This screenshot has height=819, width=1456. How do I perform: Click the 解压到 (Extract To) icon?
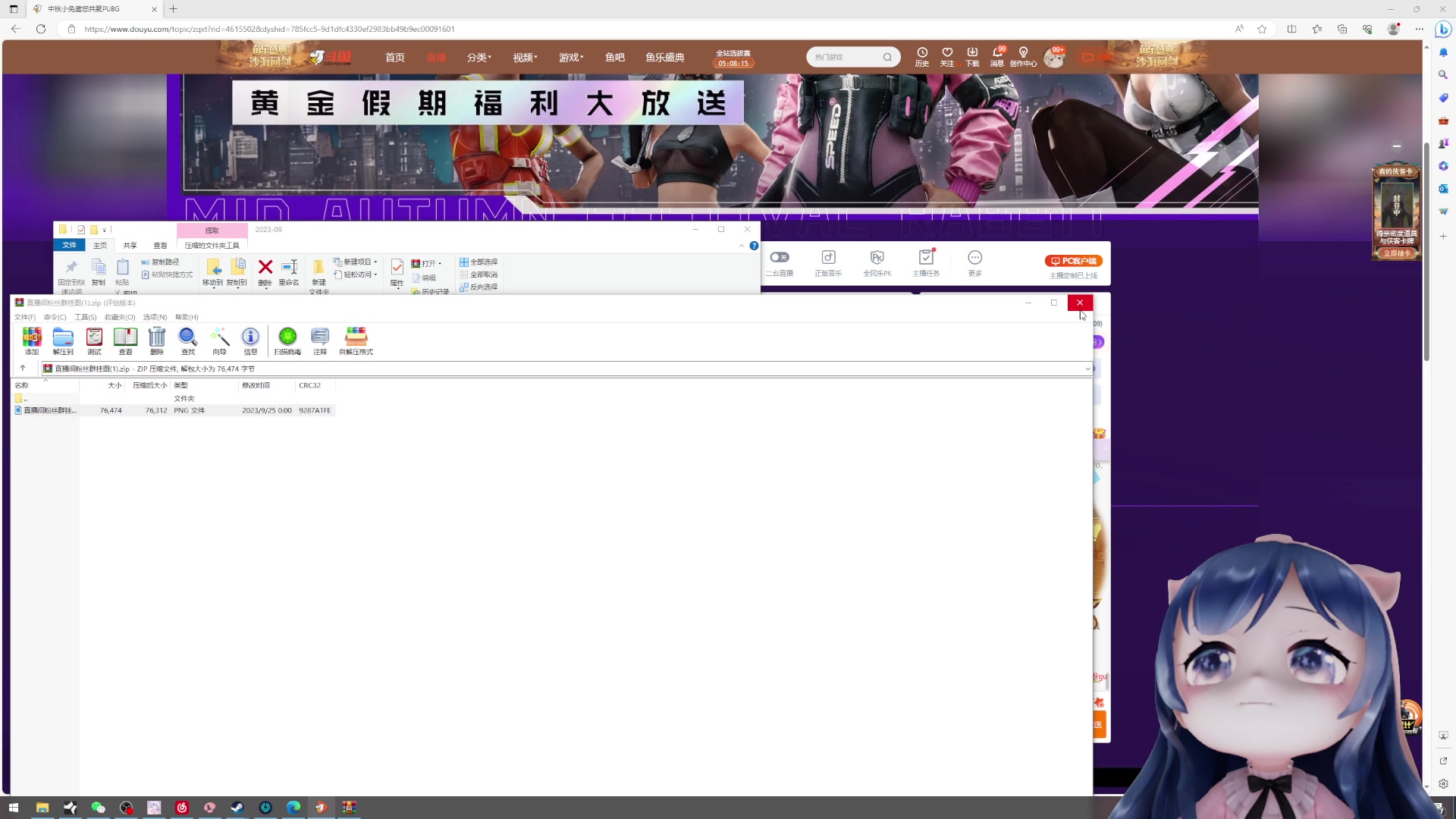[63, 340]
